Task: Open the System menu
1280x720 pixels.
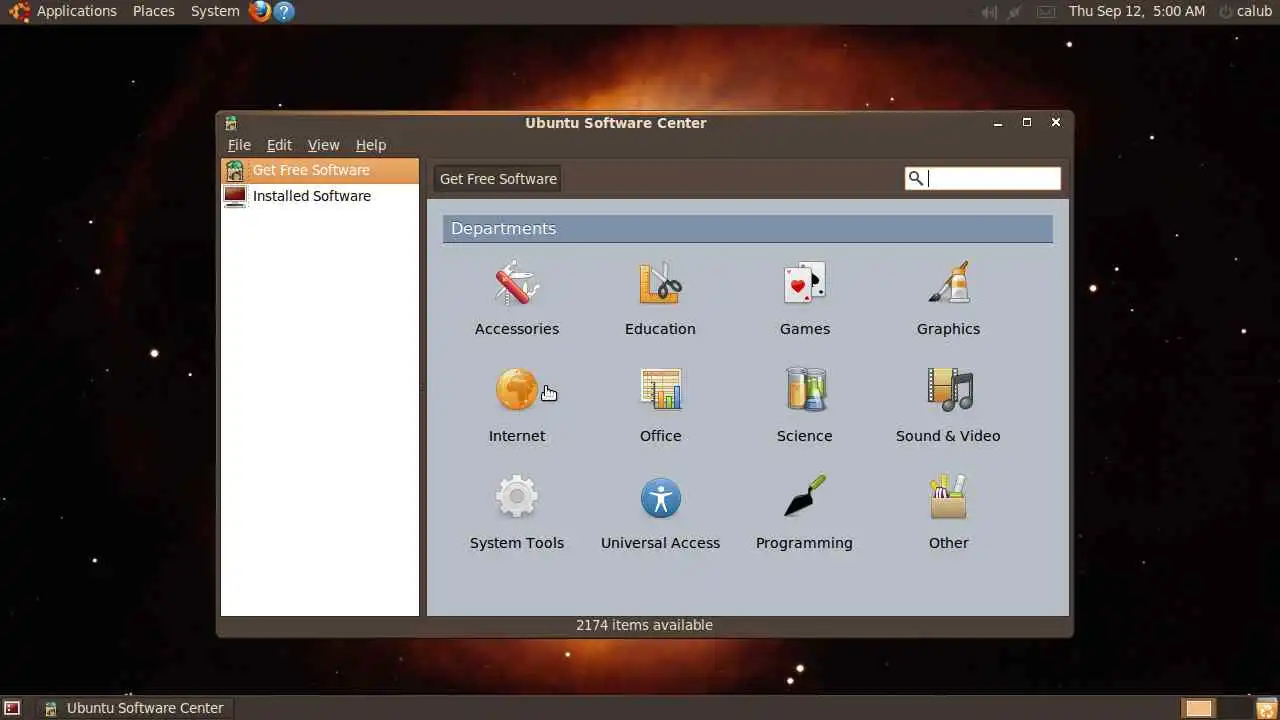Action: [x=215, y=11]
